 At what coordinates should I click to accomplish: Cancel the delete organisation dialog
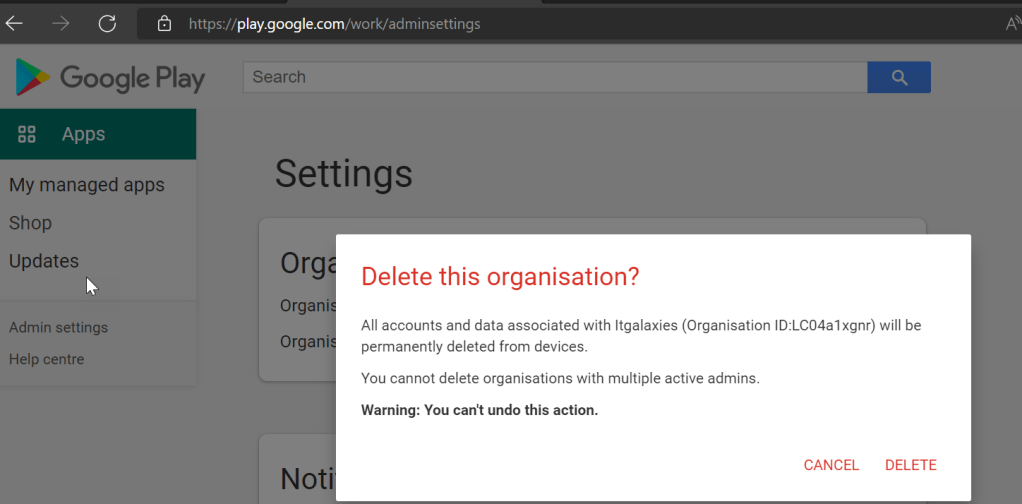click(831, 465)
